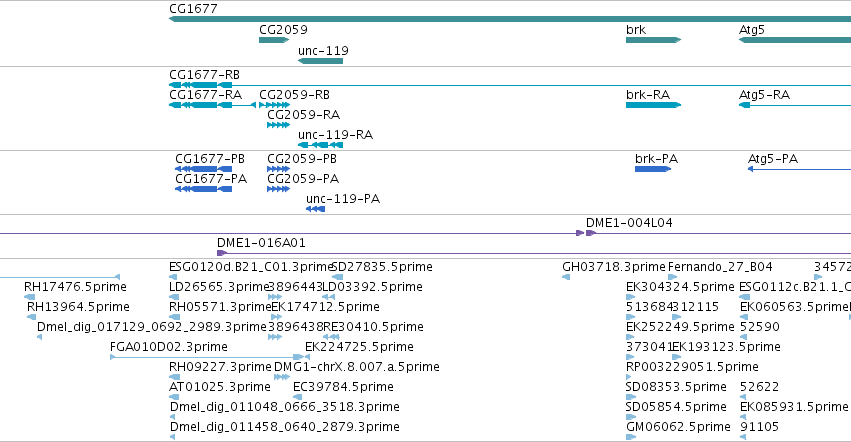This screenshot has height=442, width=851.
Task: Click the 91105 EST label
Action: pos(760,427)
